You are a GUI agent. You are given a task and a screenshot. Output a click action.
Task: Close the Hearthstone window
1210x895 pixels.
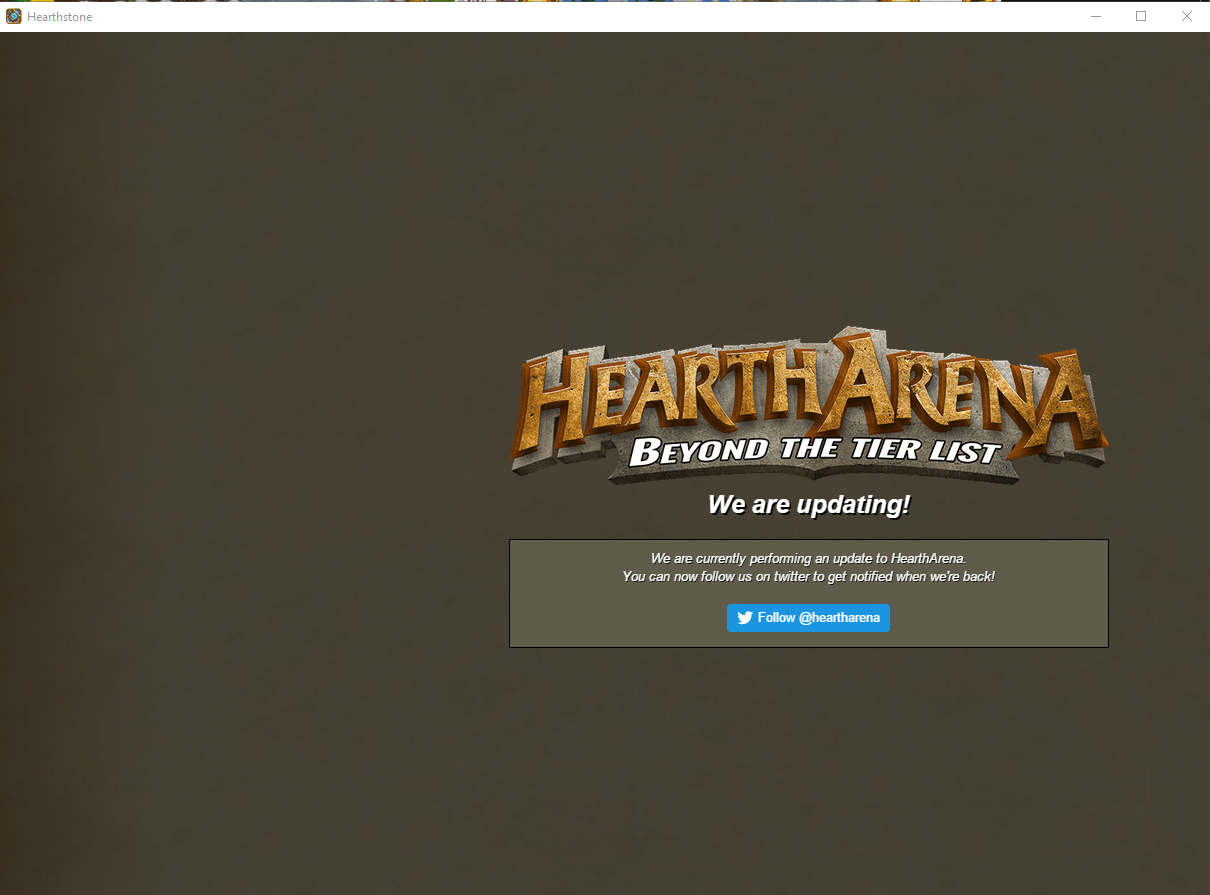click(x=1187, y=16)
